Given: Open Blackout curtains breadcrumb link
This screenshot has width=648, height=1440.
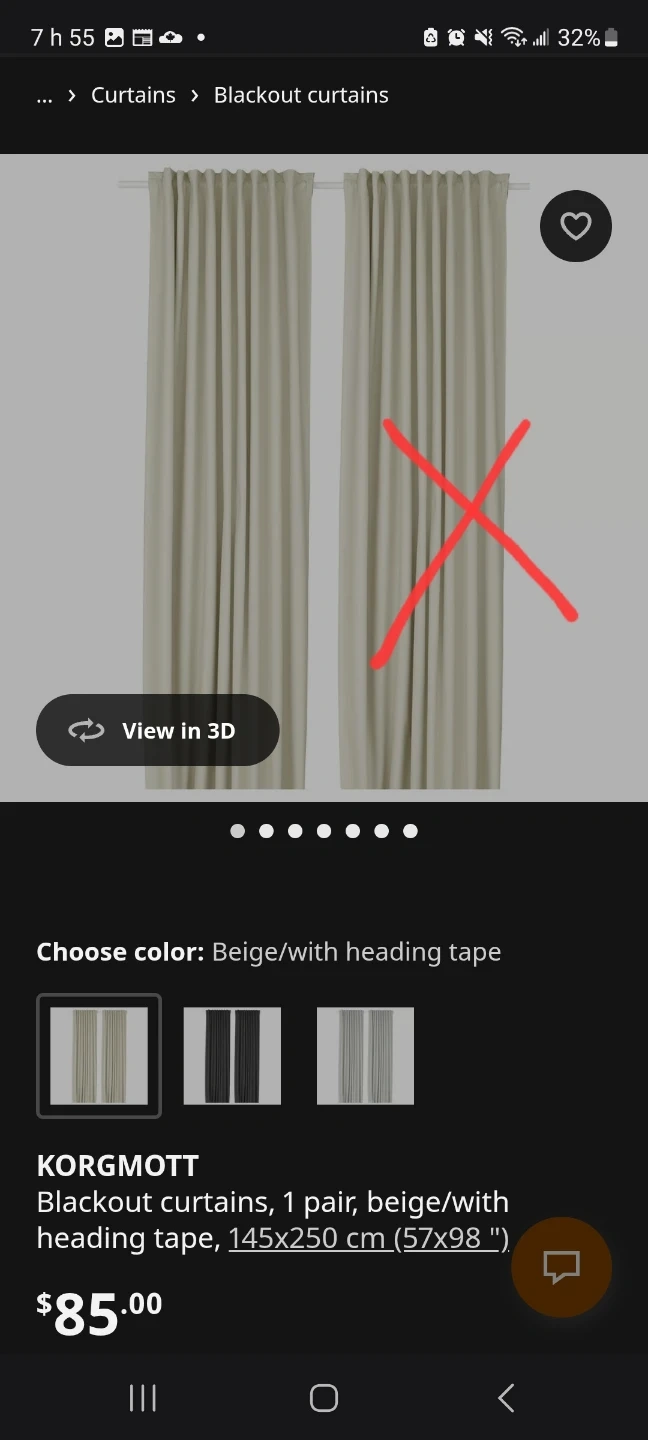Looking at the screenshot, I should click(x=301, y=96).
